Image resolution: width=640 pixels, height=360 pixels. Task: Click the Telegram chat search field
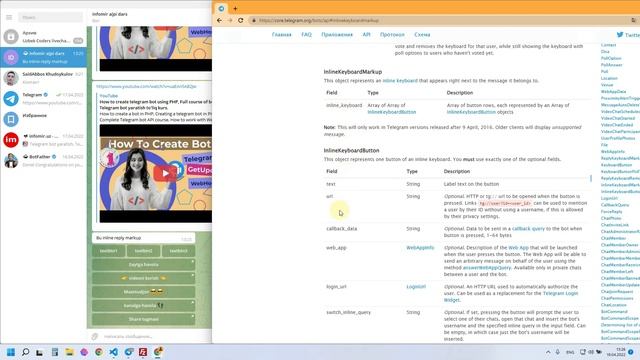point(51,18)
